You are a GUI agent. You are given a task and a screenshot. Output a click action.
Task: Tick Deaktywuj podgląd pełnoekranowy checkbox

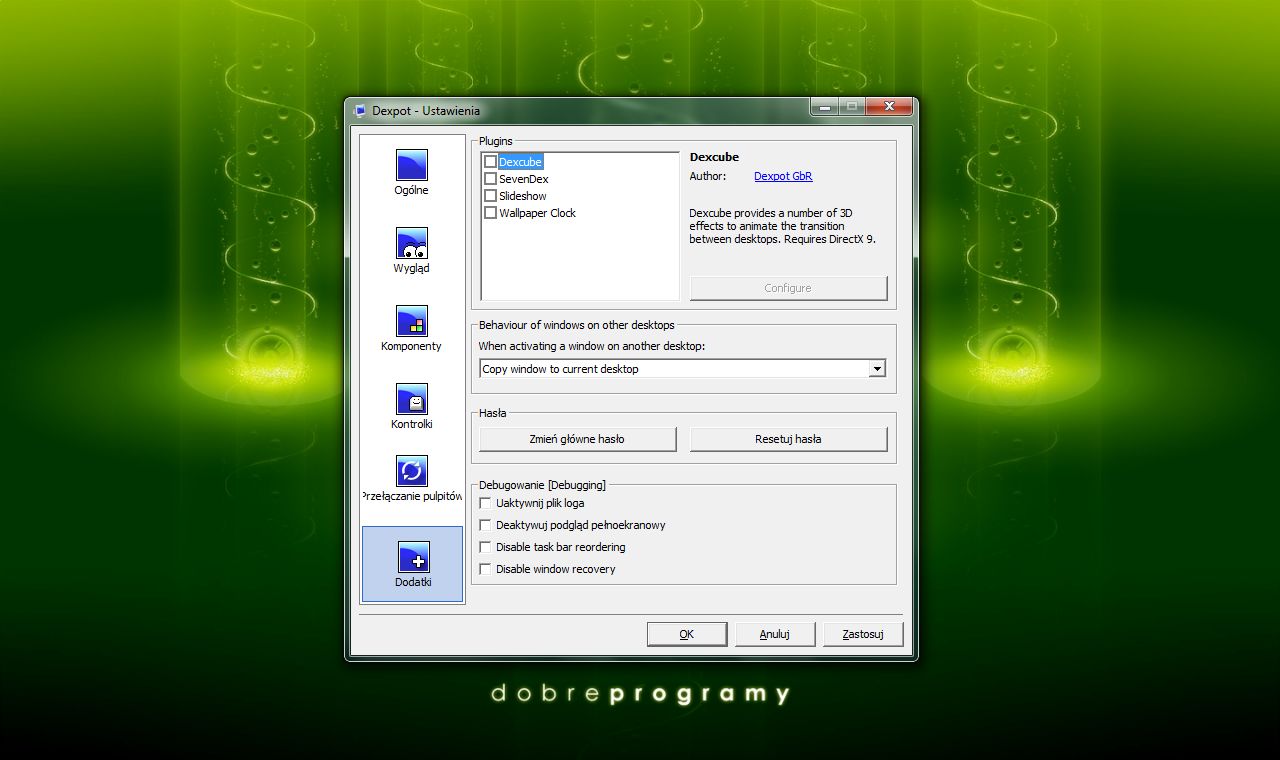point(486,525)
